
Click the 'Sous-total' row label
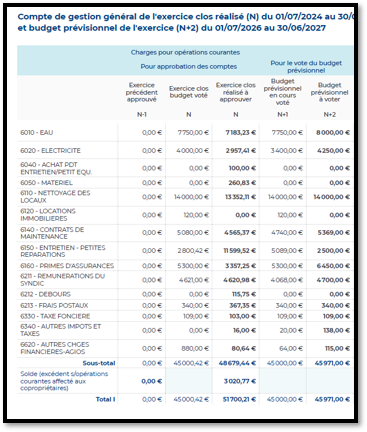tap(99, 363)
